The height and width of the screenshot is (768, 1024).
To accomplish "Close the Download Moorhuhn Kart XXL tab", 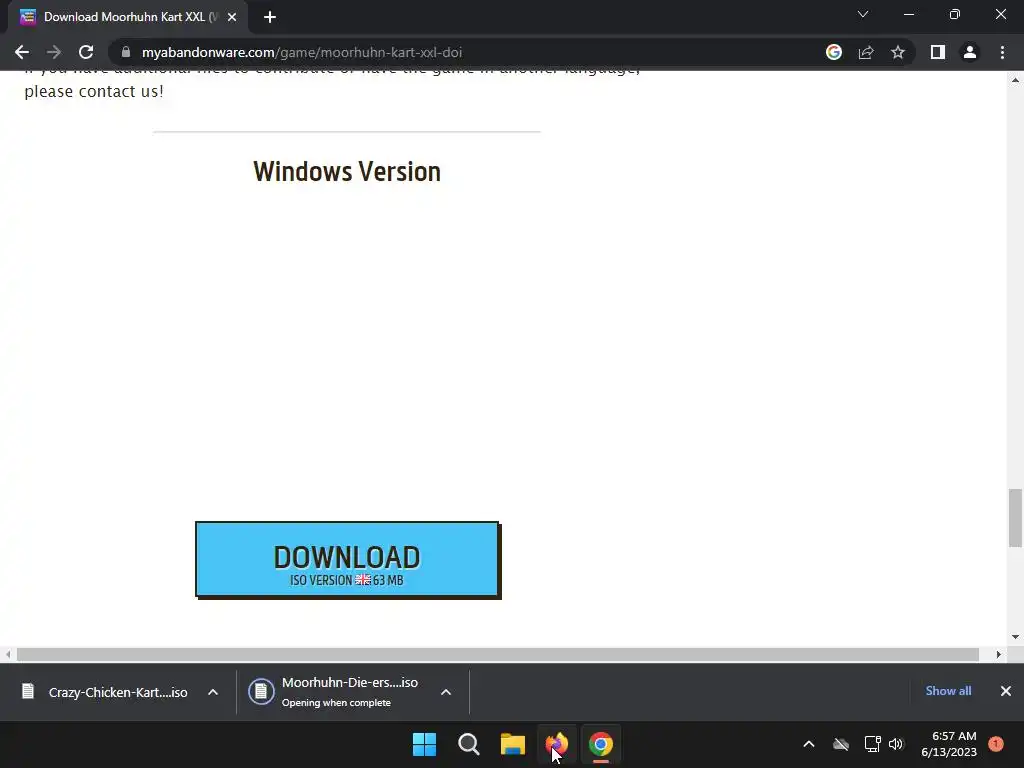I will (232, 17).
